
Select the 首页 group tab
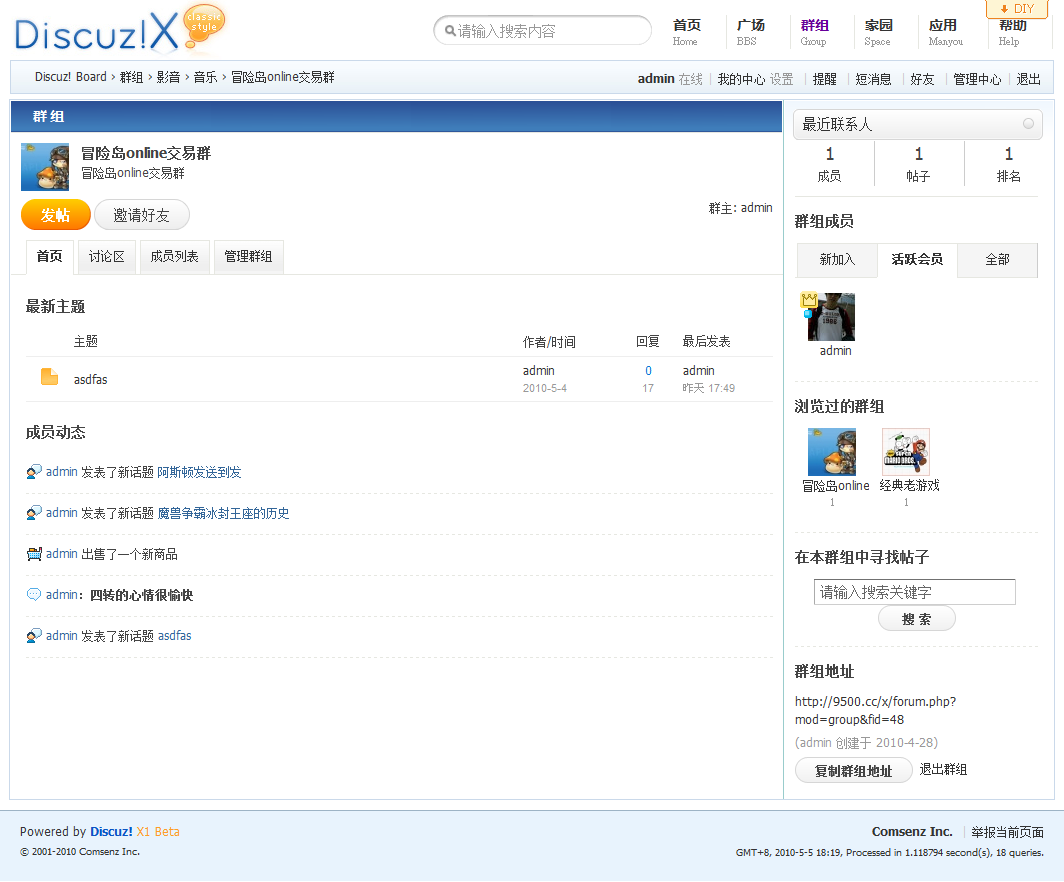(50, 256)
